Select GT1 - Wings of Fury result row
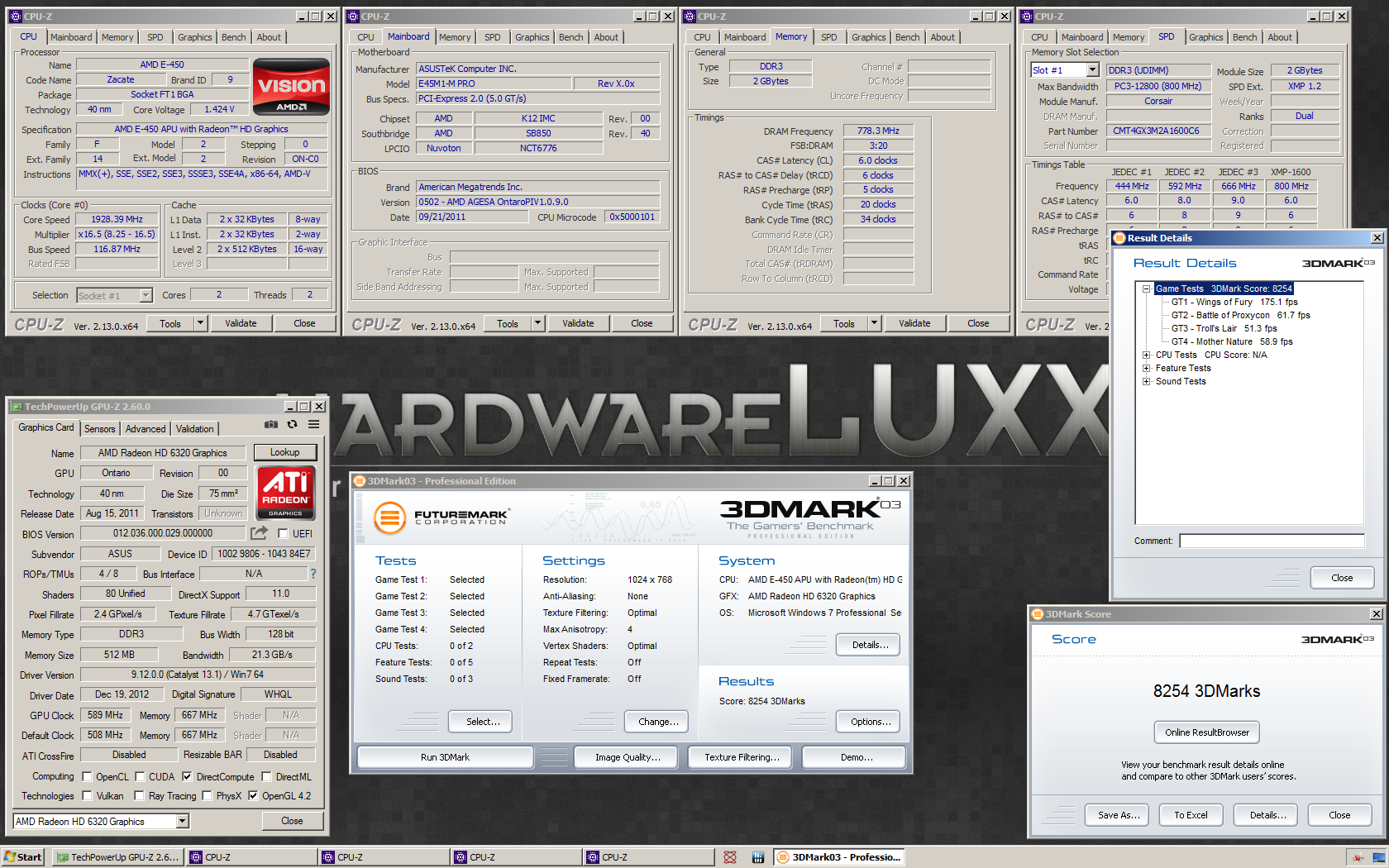 (x=1234, y=302)
